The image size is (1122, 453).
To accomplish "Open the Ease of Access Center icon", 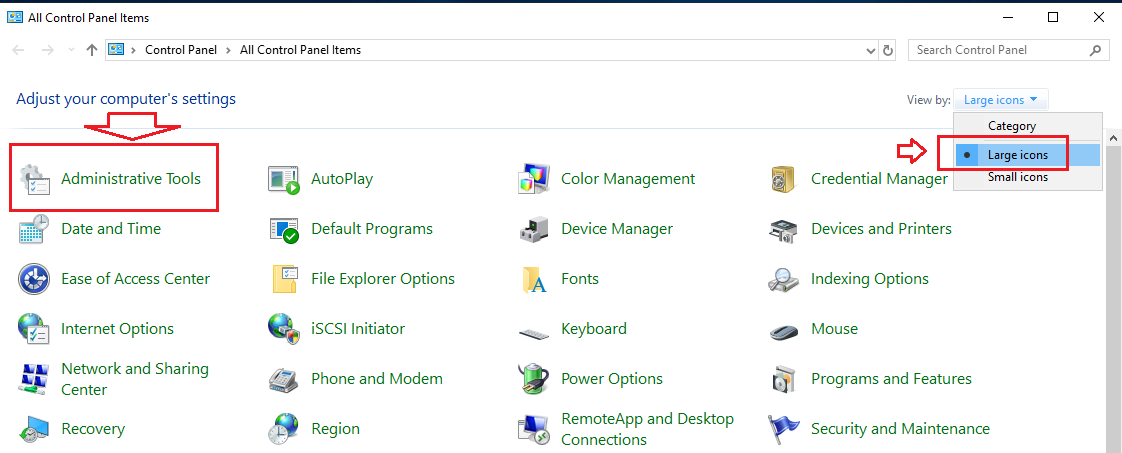I will click(34, 279).
